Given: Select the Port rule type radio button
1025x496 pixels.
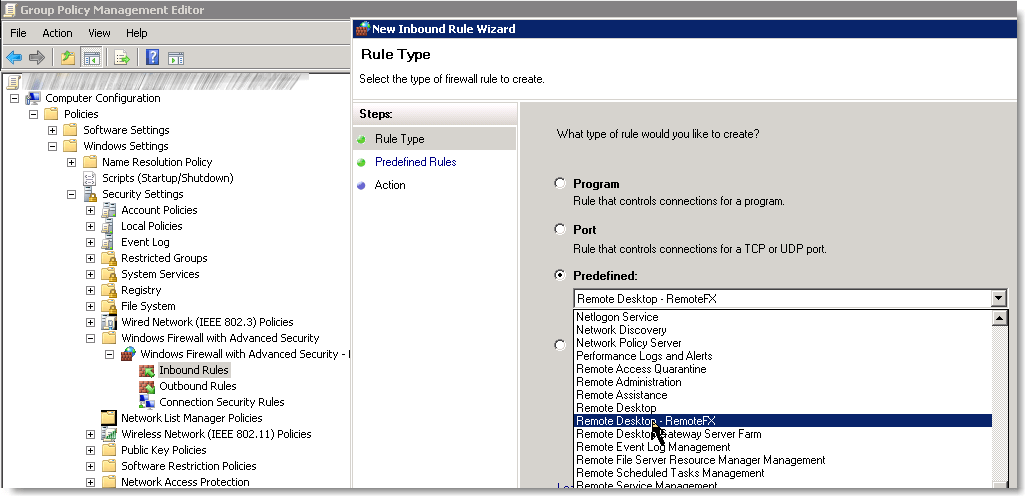Looking at the screenshot, I should coord(560,229).
